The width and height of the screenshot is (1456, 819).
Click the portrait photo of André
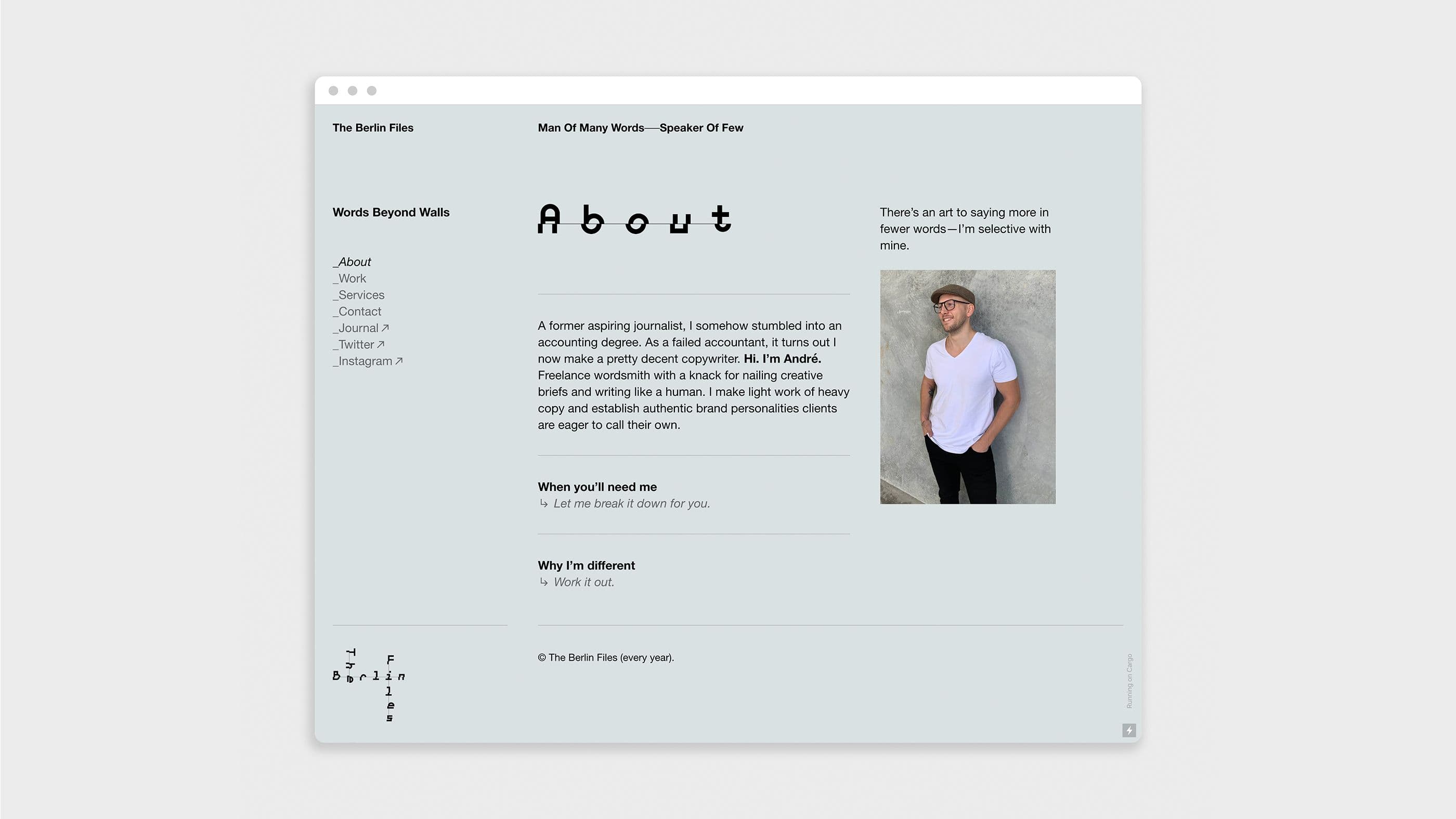coord(967,386)
